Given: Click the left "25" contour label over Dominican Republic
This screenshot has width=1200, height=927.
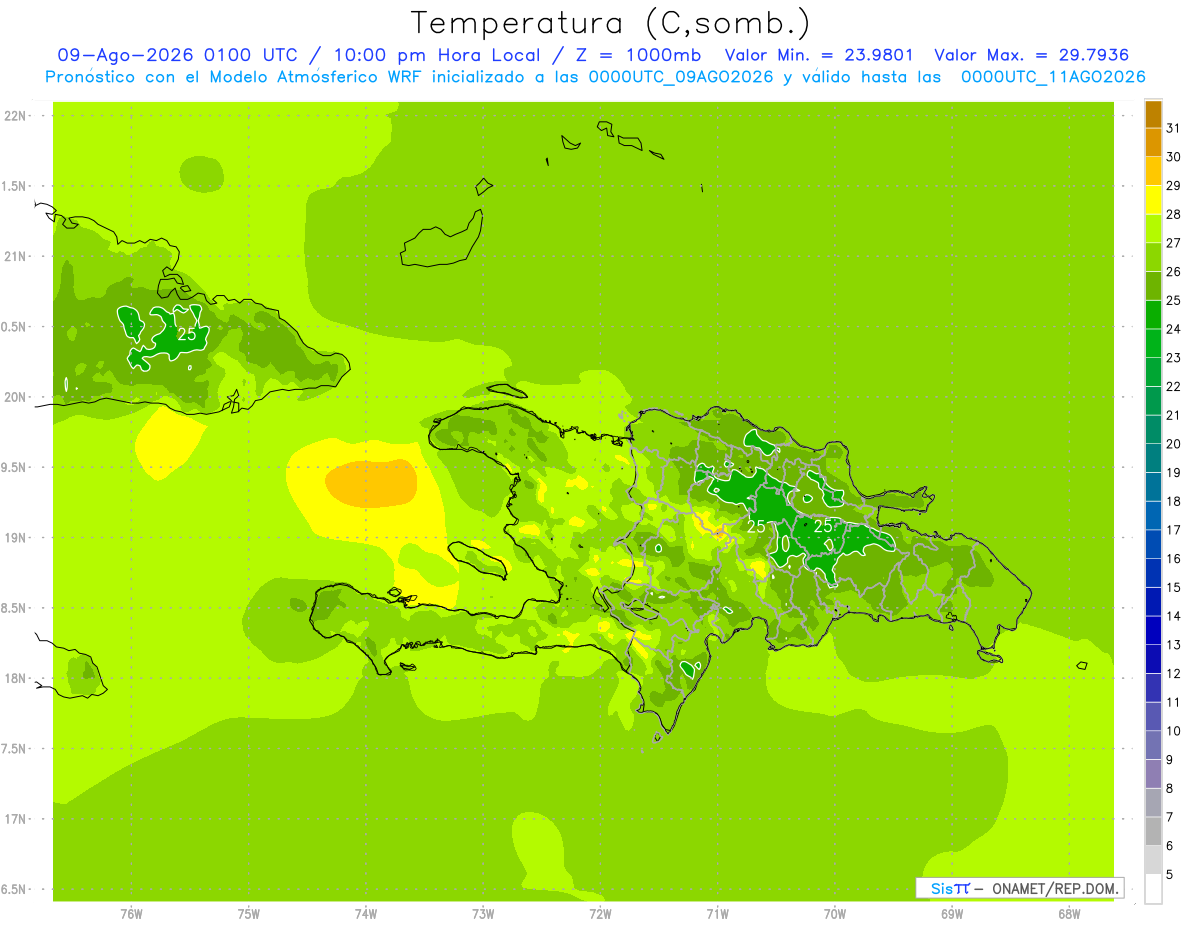Looking at the screenshot, I should click(x=756, y=526).
